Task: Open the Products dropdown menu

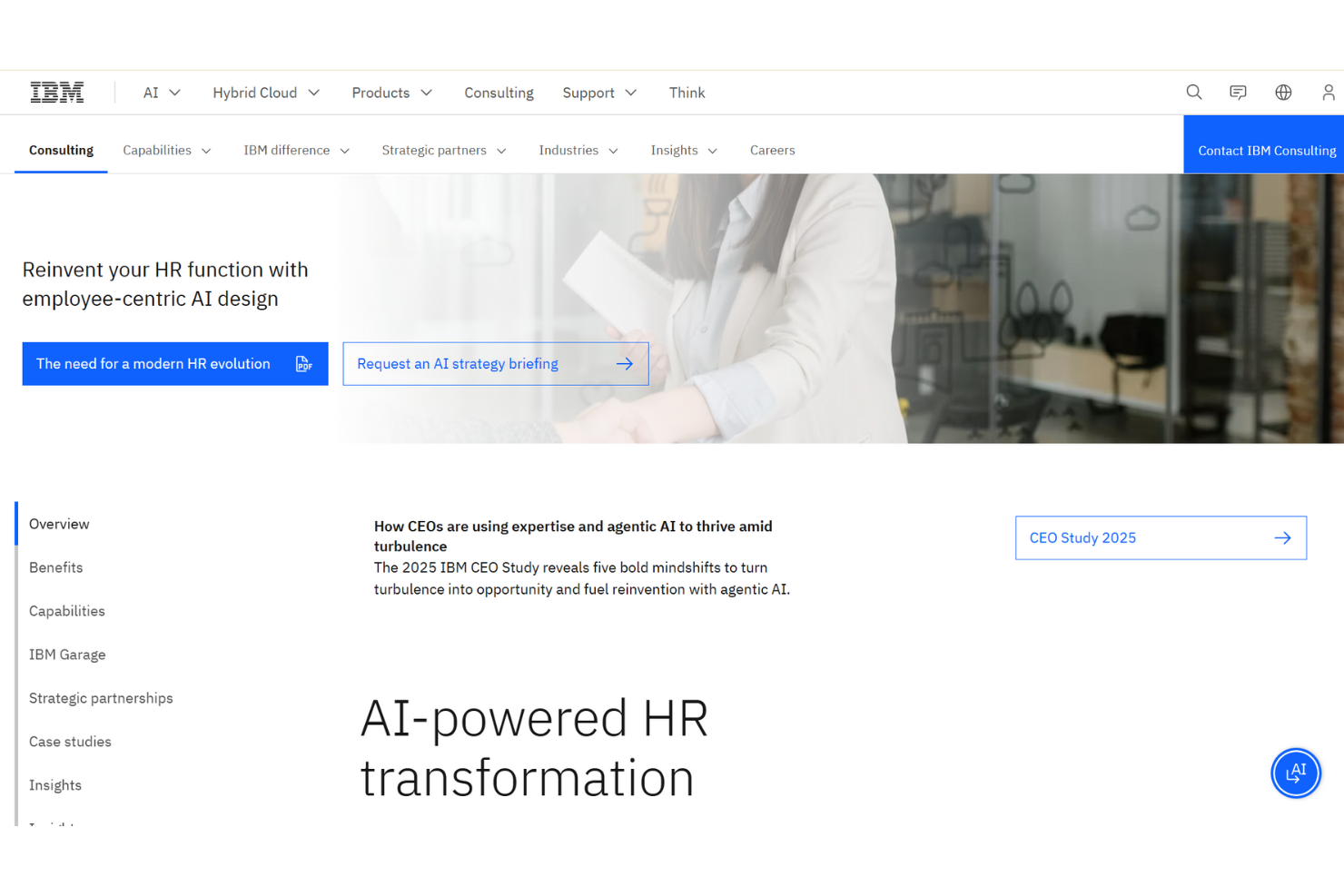Action: coord(390,92)
